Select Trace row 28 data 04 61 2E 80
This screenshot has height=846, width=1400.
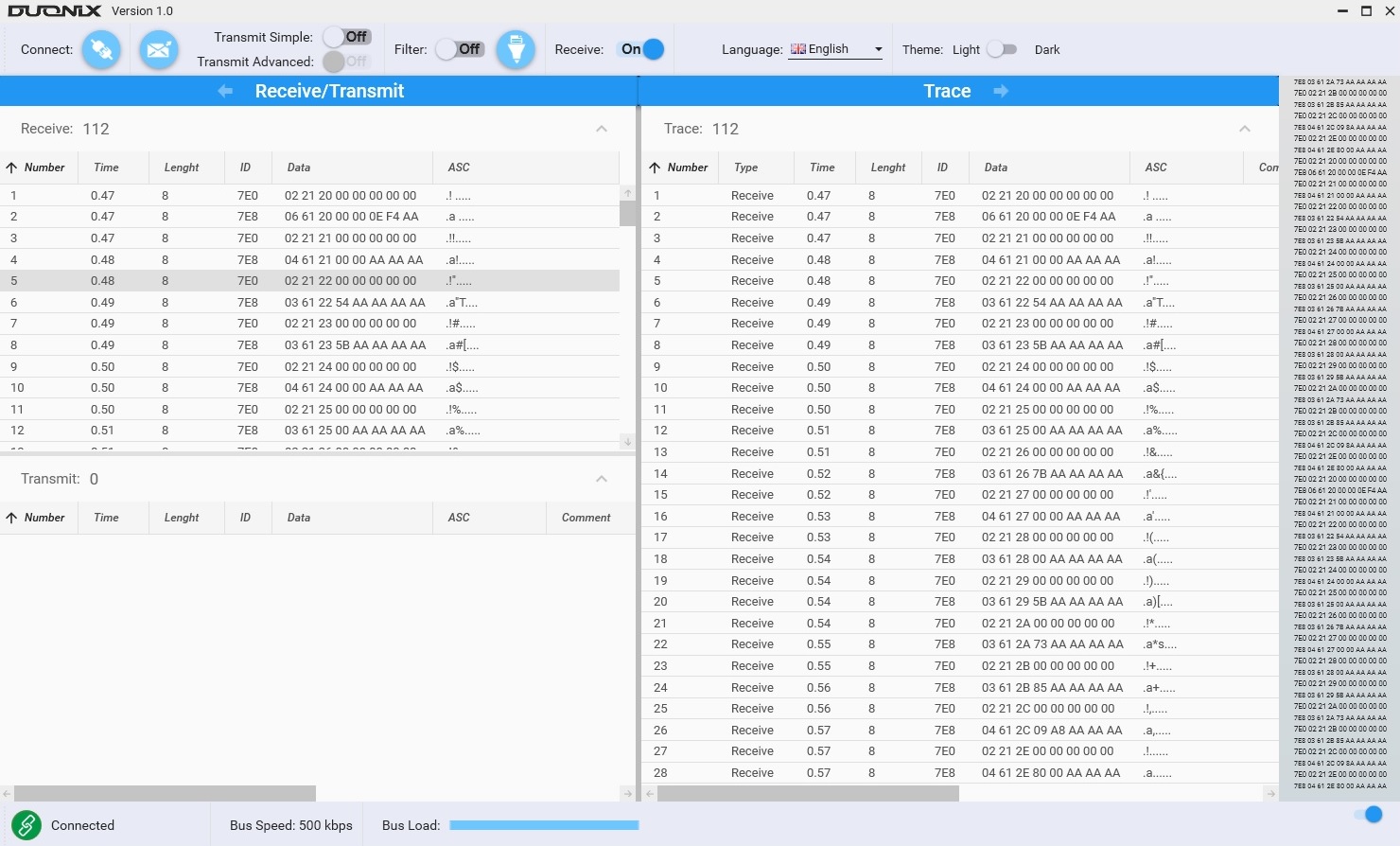pyautogui.click(x=960, y=773)
